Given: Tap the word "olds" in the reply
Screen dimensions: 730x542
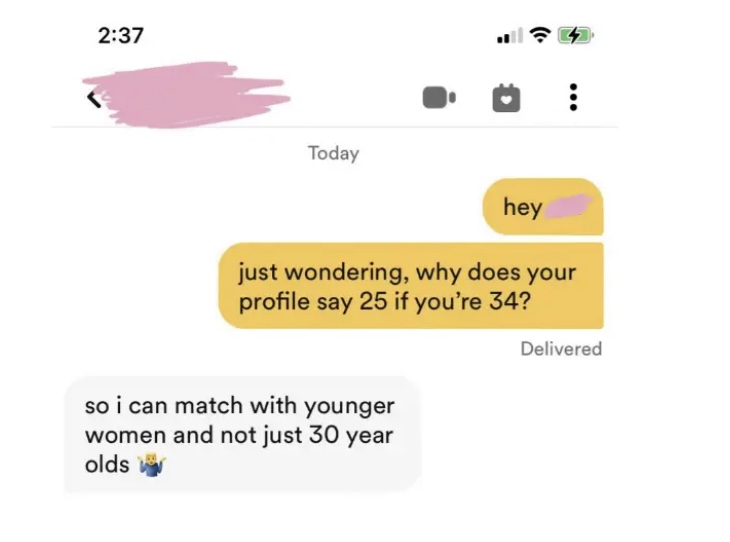Looking at the screenshot, I should click(x=107, y=464).
